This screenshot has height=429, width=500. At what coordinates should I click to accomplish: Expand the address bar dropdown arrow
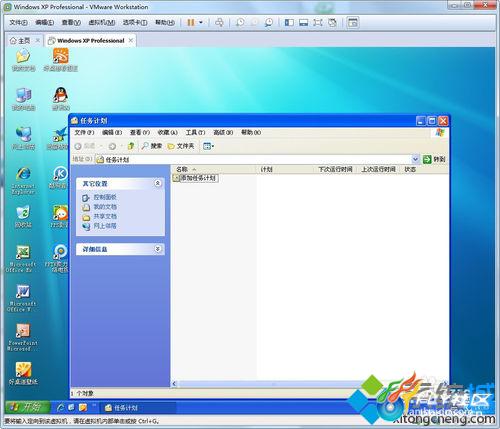(415, 159)
